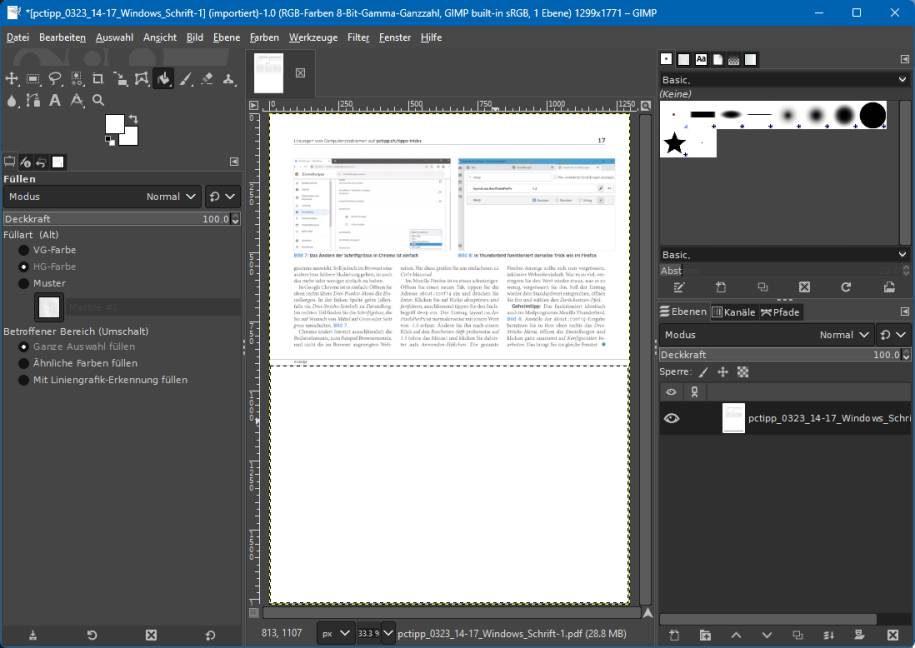Hide the pctipp layer with its eye toggle
The height and width of the screenshot is (648, 915).
click(x=670, y=418)
